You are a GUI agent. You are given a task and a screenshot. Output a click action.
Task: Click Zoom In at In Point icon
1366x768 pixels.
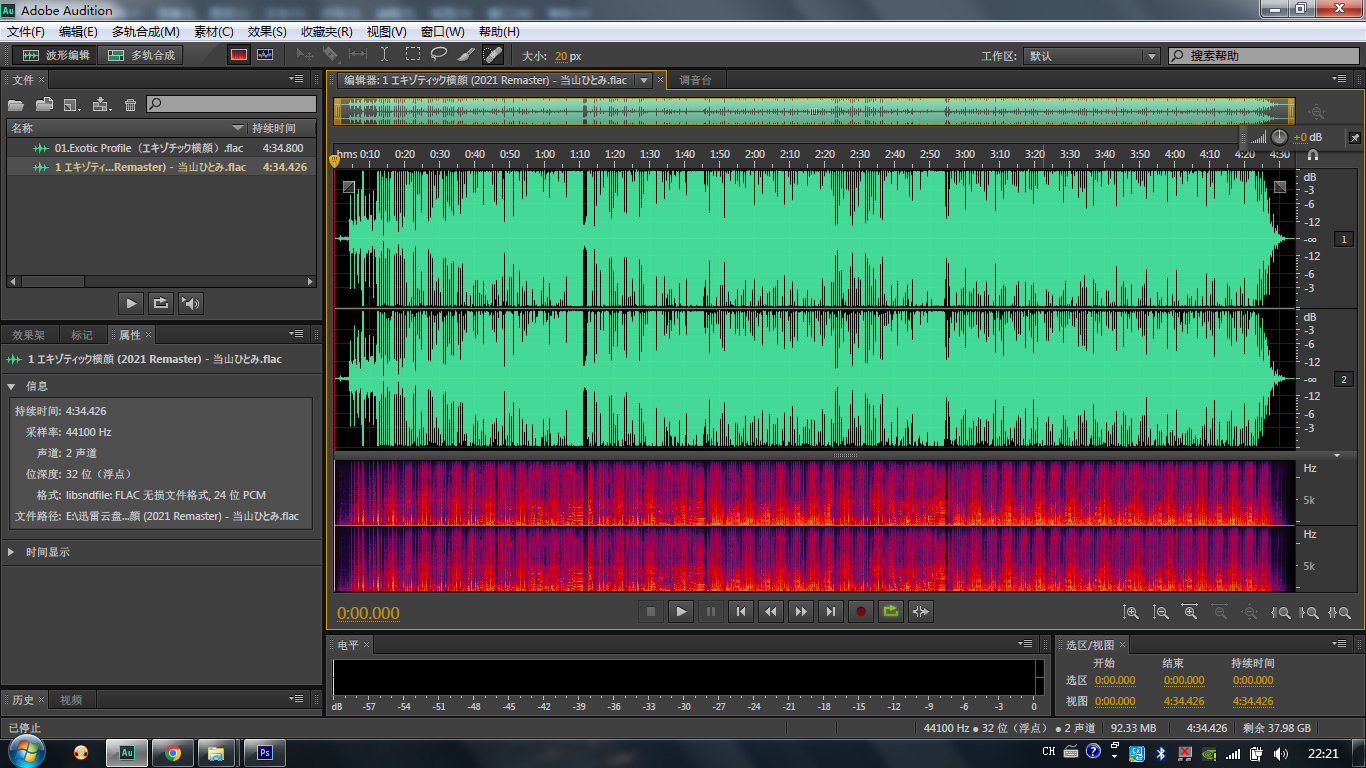(x=1280, y=612)
